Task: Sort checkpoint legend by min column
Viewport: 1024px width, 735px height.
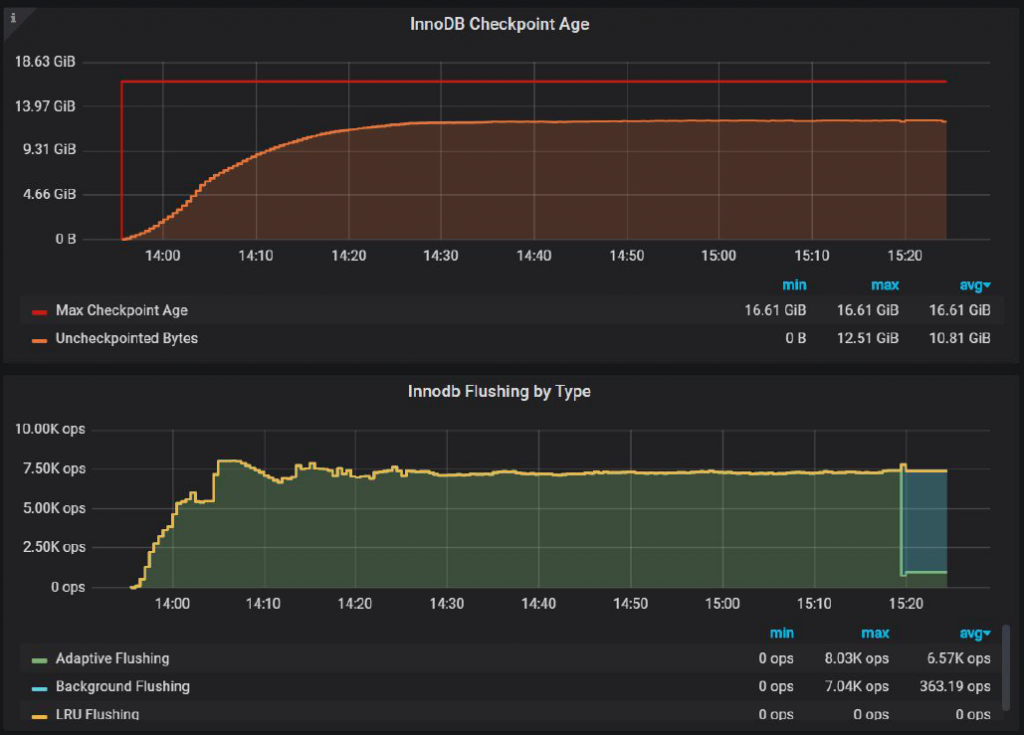Action: (x=794, y=284)
